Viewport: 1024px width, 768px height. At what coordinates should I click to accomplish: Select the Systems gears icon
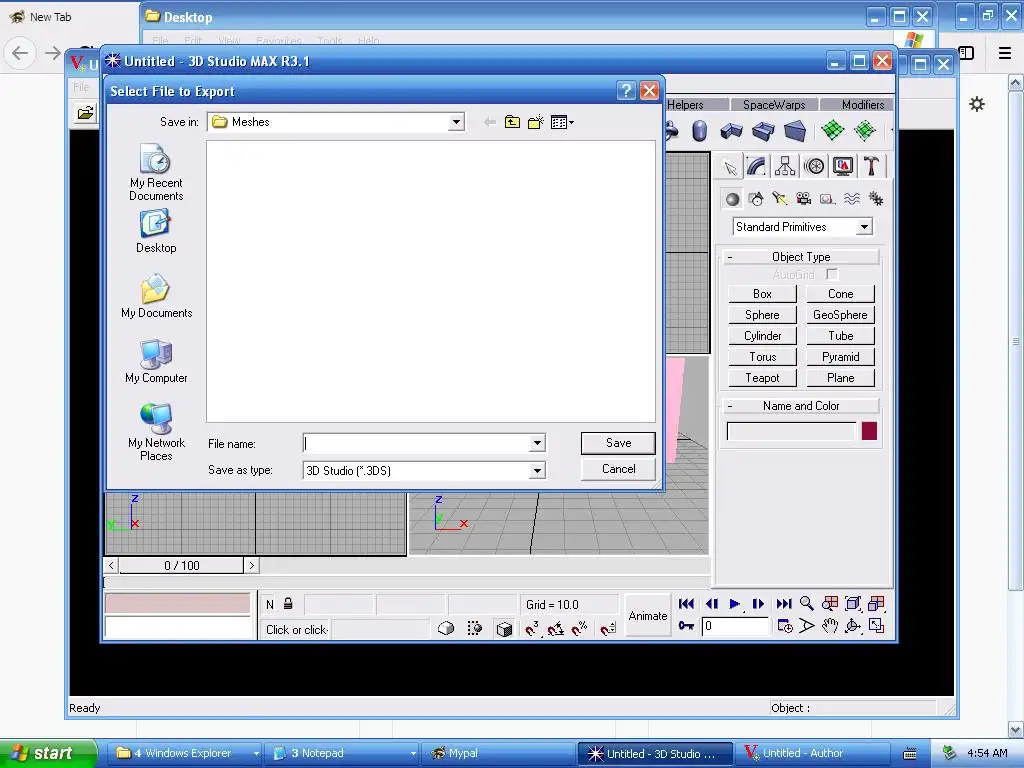pyautogui.click(x=876, y=199)
